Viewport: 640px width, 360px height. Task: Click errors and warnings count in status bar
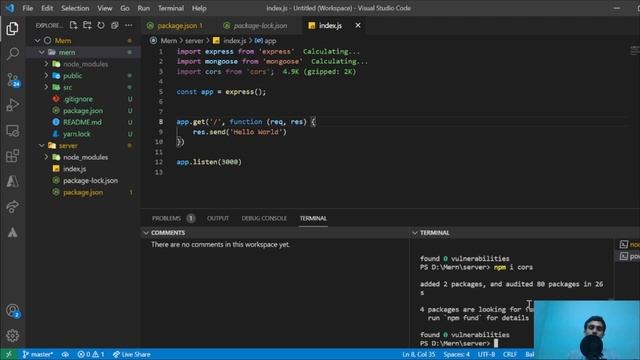click(x=91, y=354)
